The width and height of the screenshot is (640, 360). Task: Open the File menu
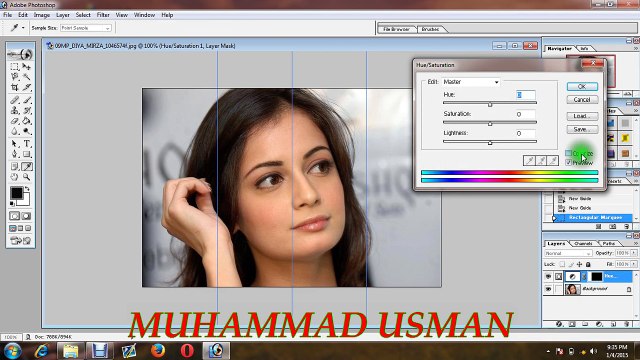(x=7, y=15)
